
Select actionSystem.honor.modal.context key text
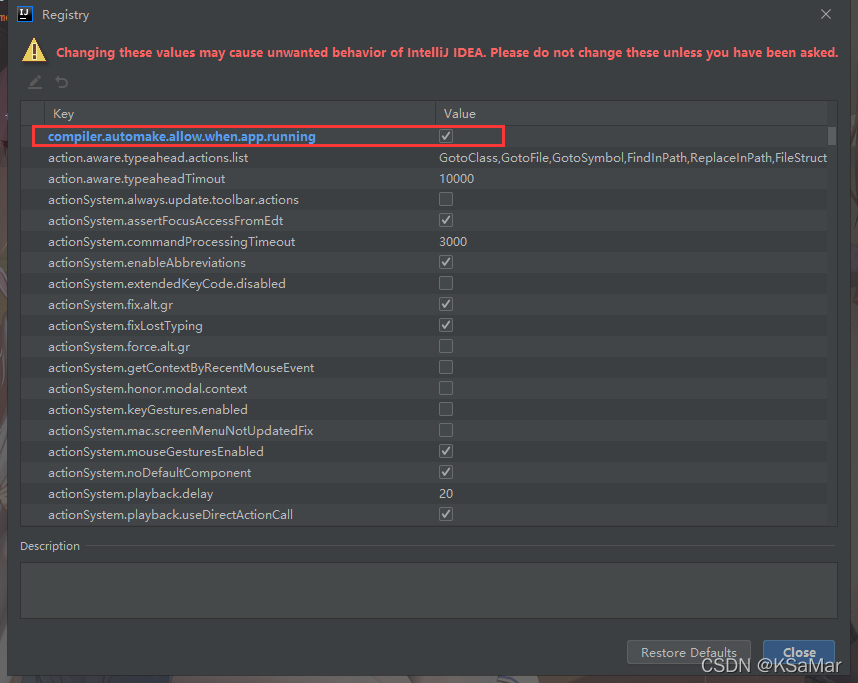[x=148, y=388]
